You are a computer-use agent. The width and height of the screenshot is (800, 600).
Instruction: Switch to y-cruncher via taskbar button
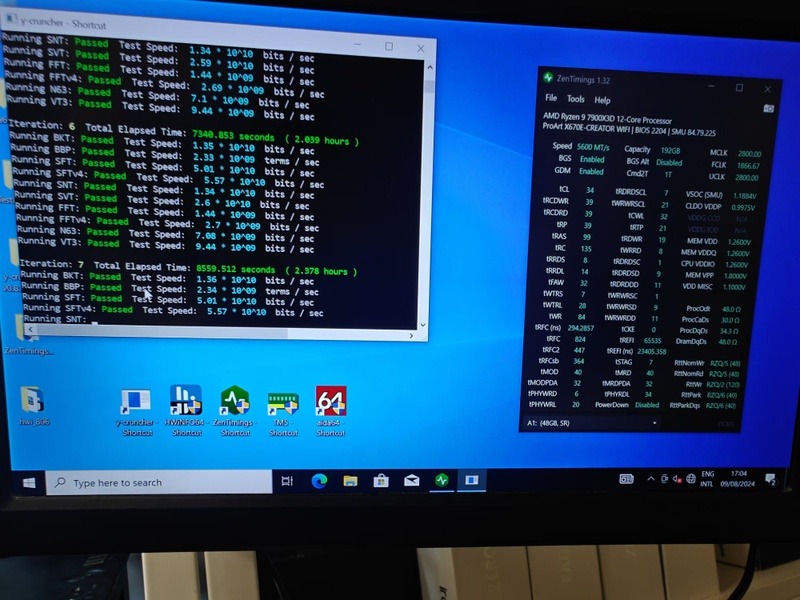(472, 480)
